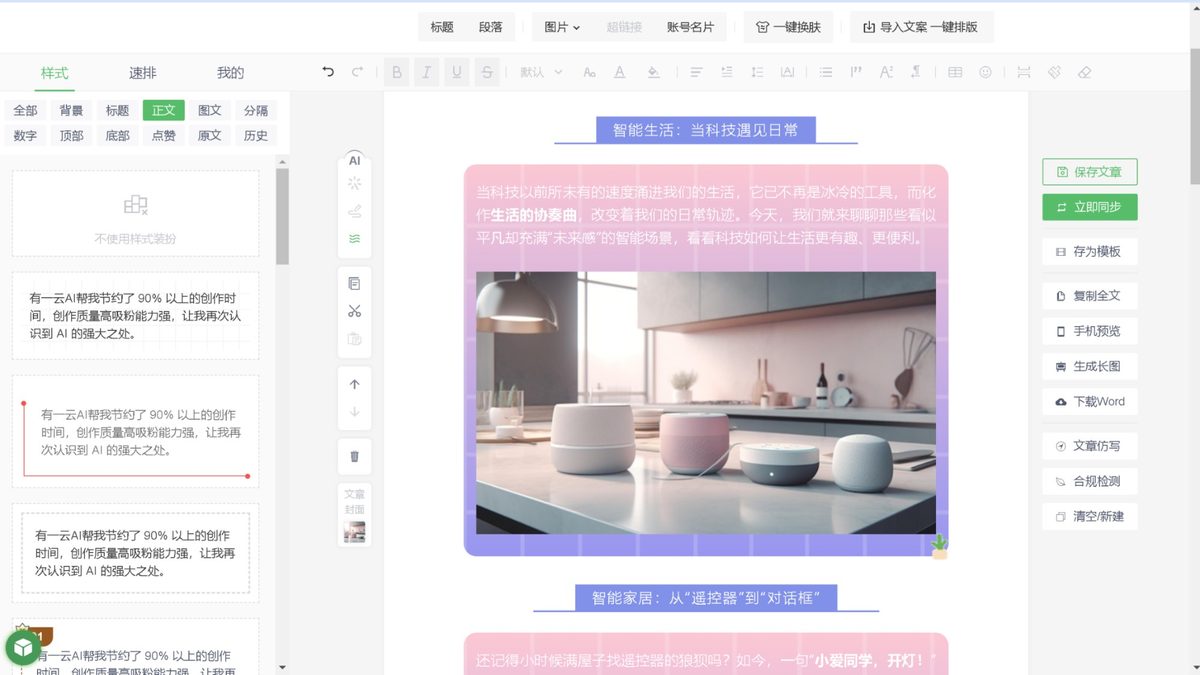Screen dimensions: 1200x675
Task: Toggle bold formatting in the toolbar
Action: pos(397,72)
